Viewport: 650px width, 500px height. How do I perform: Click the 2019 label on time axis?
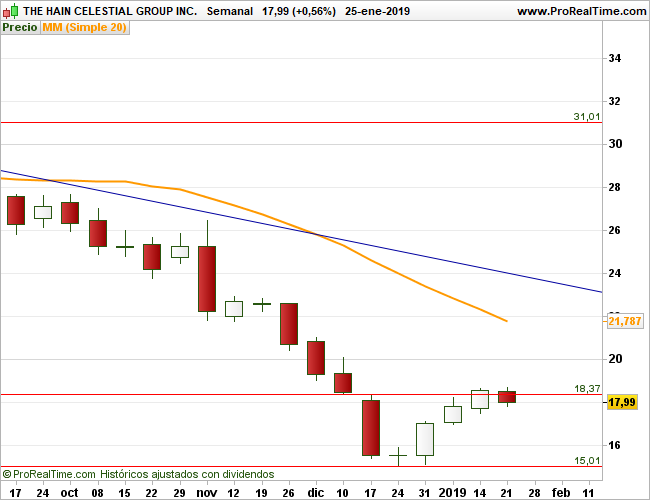(453, 493)
